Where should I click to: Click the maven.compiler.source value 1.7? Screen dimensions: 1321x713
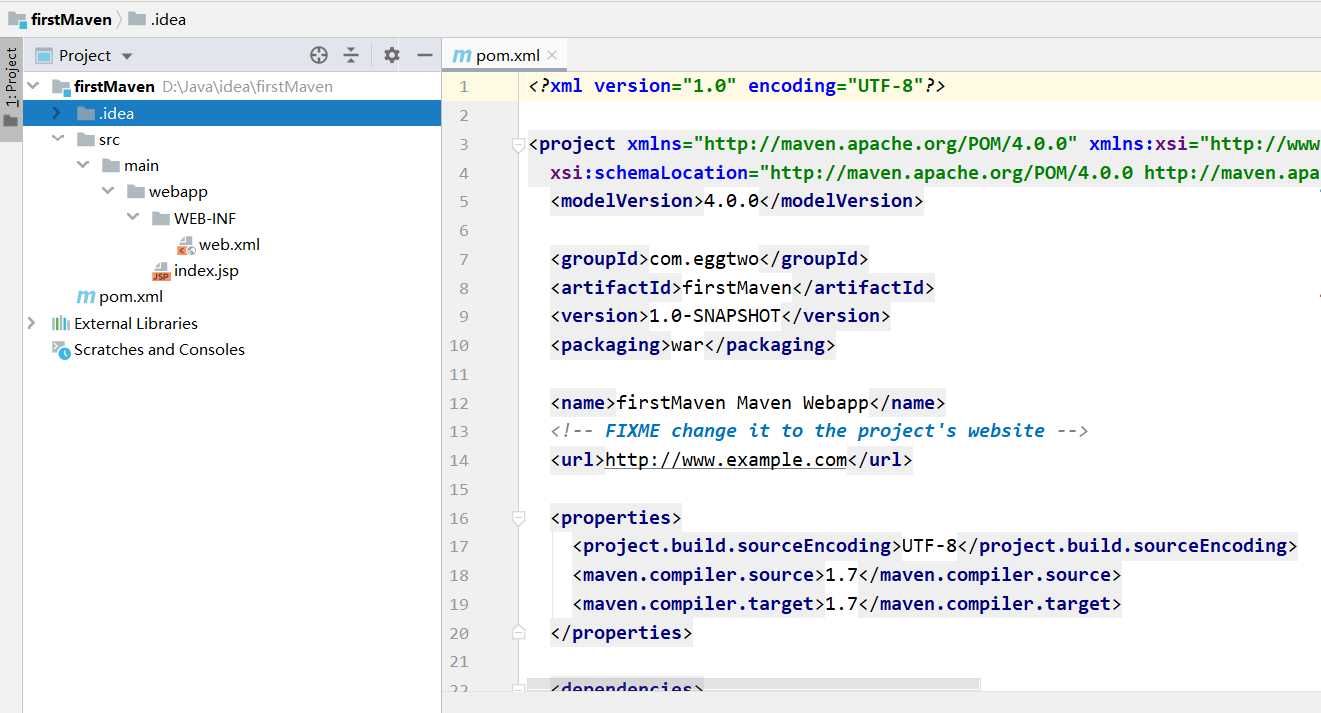click(841, 575)
